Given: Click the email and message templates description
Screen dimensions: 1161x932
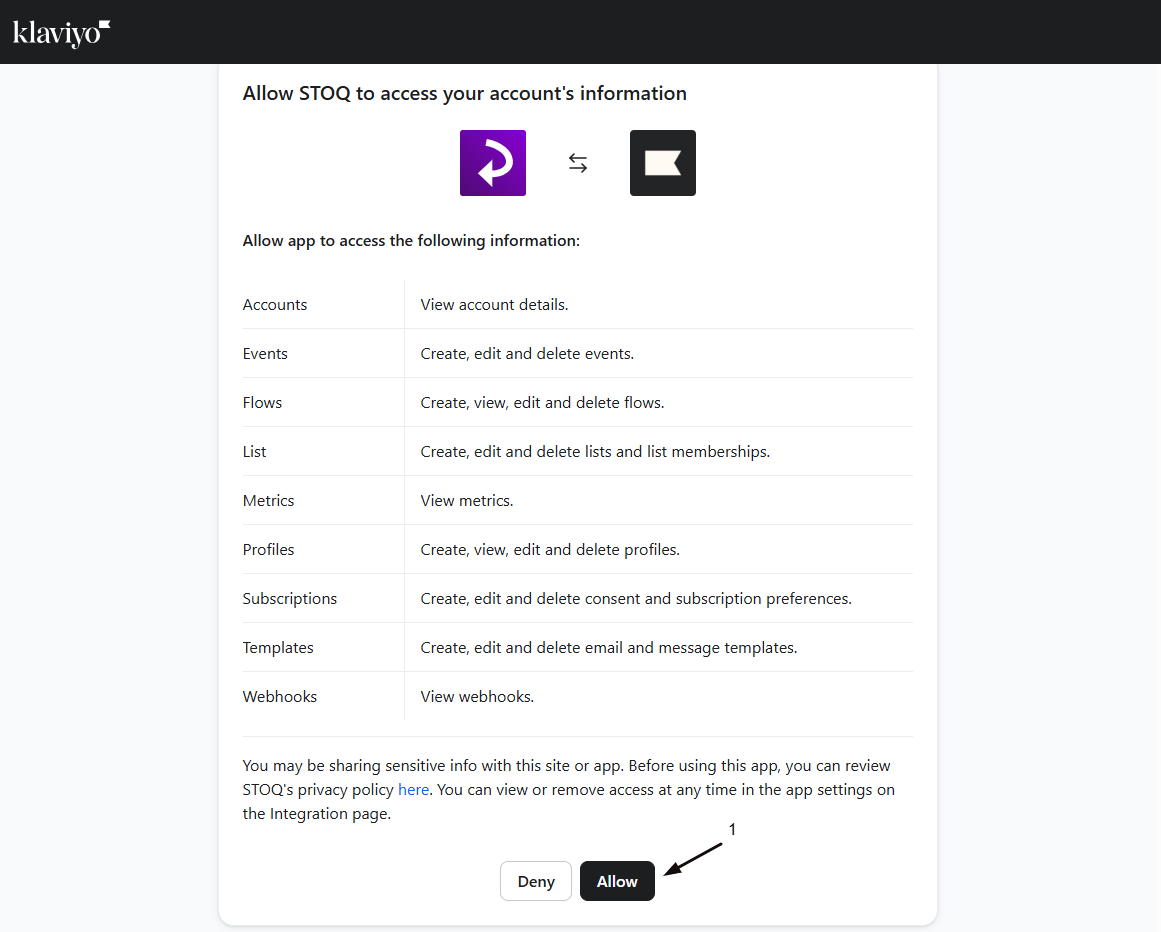Looking at the screenshot, I should click(609, 647).
